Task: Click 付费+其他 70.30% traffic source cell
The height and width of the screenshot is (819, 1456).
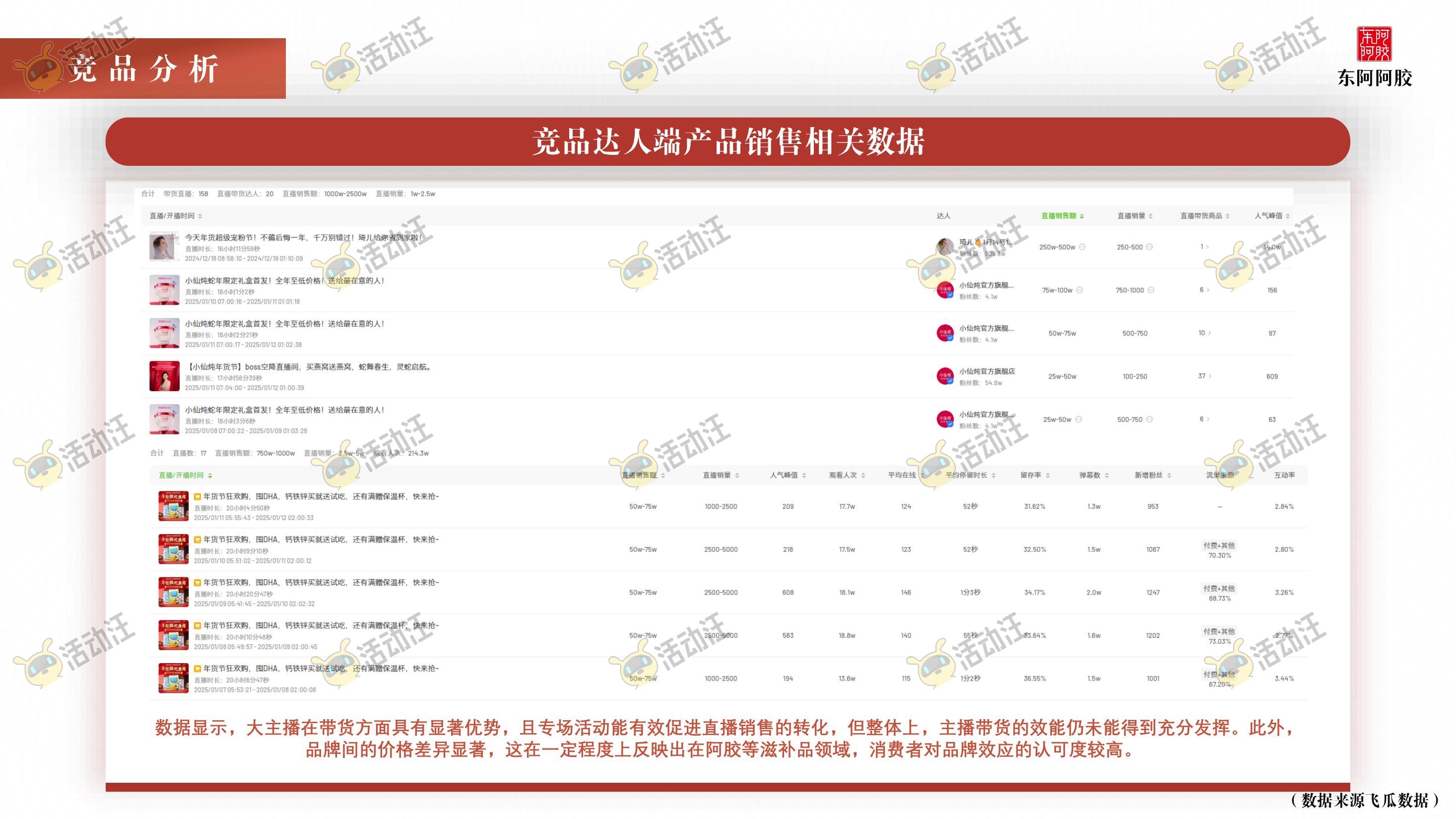Action: 1219,550
